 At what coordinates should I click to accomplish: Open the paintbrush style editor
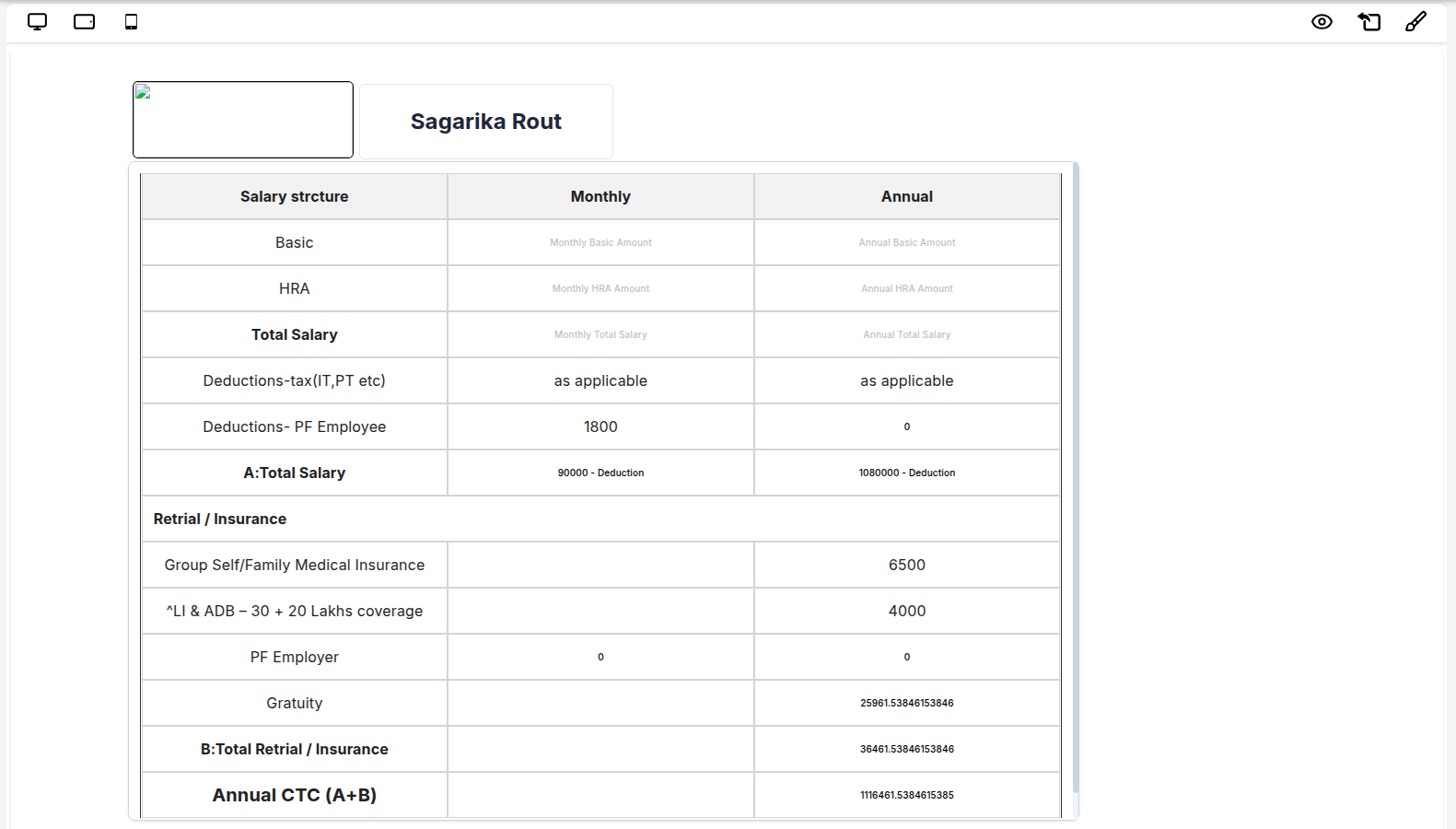(1415, 22)
